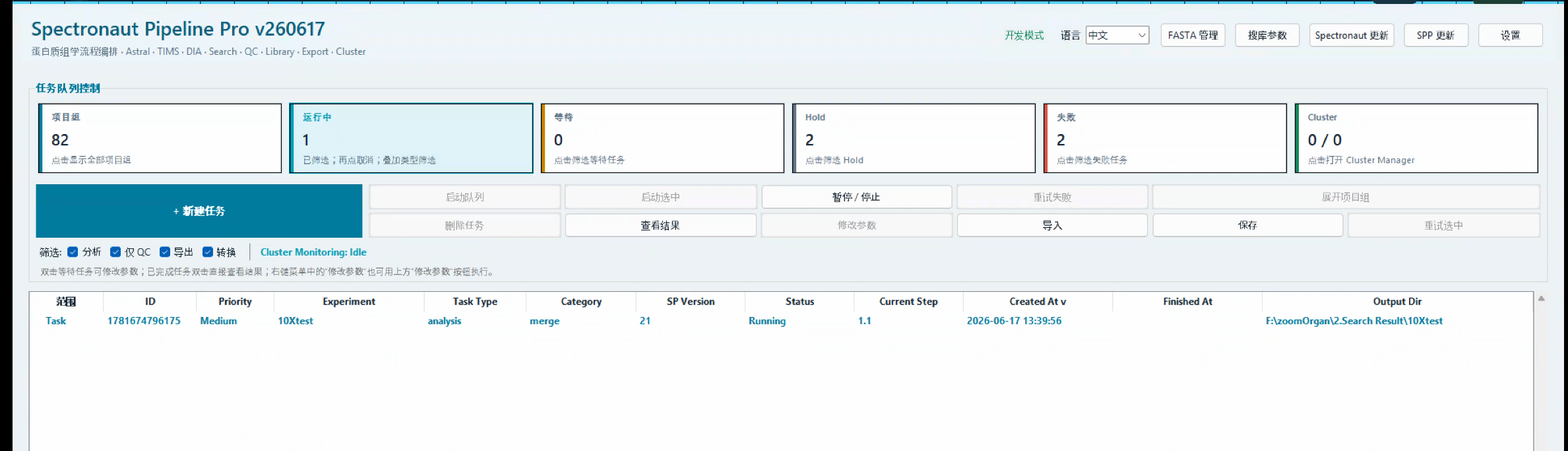The width and height of the screenshot is (1568, 451).
Task: Sort by the Experiment column header
Action: 349,301
